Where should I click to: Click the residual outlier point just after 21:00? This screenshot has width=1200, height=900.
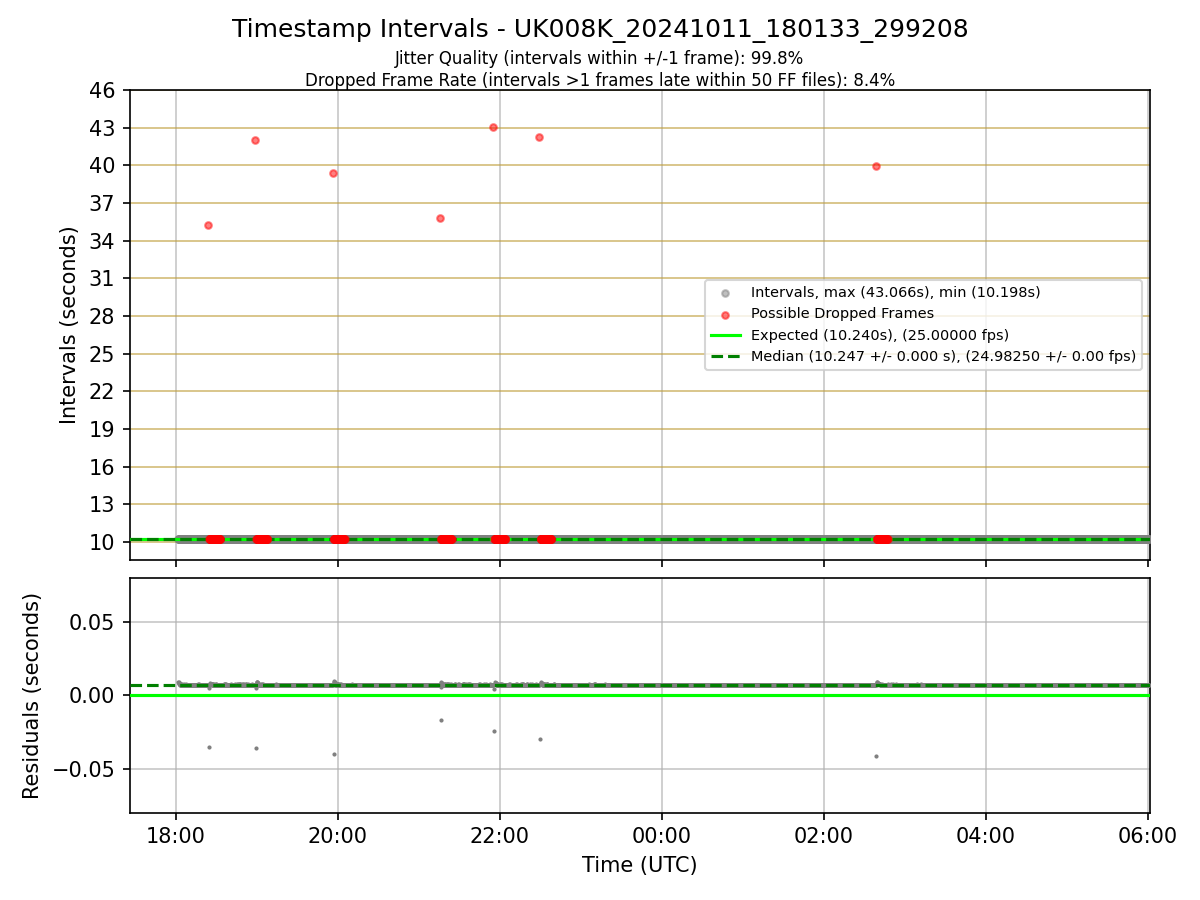(x=441, y=720)
